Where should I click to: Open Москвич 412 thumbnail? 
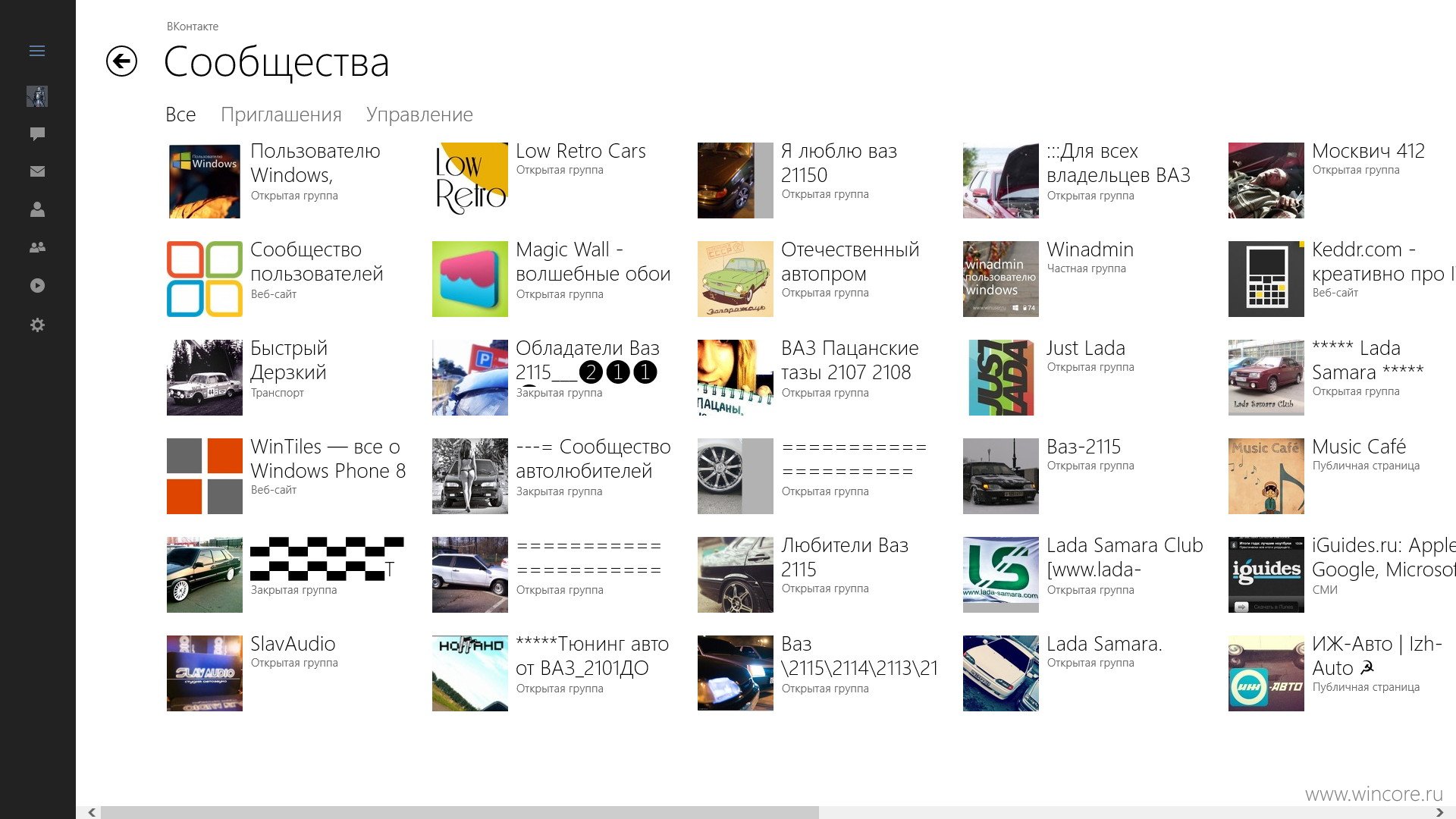tap(1266, 180)
